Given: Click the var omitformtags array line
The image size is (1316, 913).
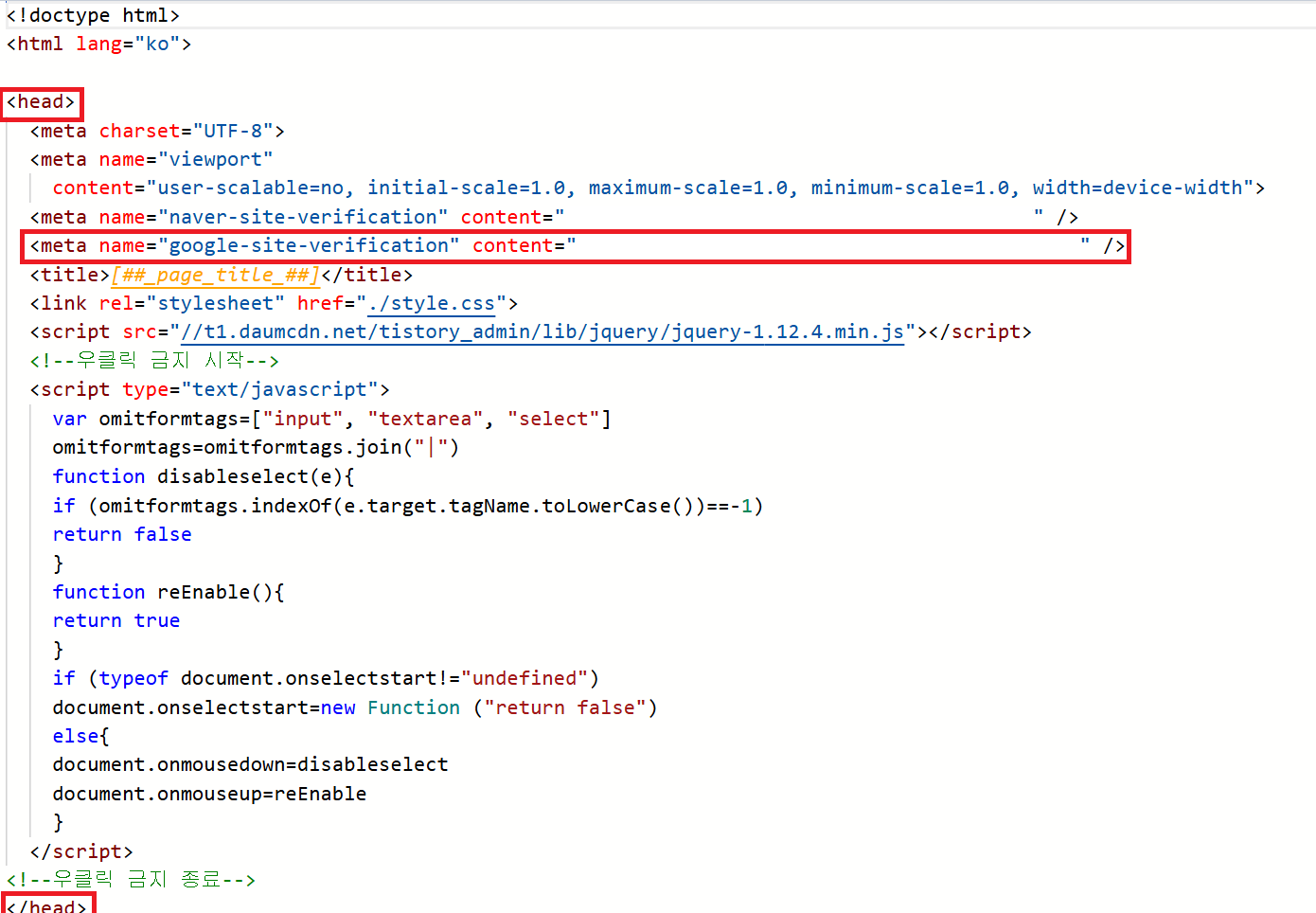Looking at the screenshot, I should [332, 420].
